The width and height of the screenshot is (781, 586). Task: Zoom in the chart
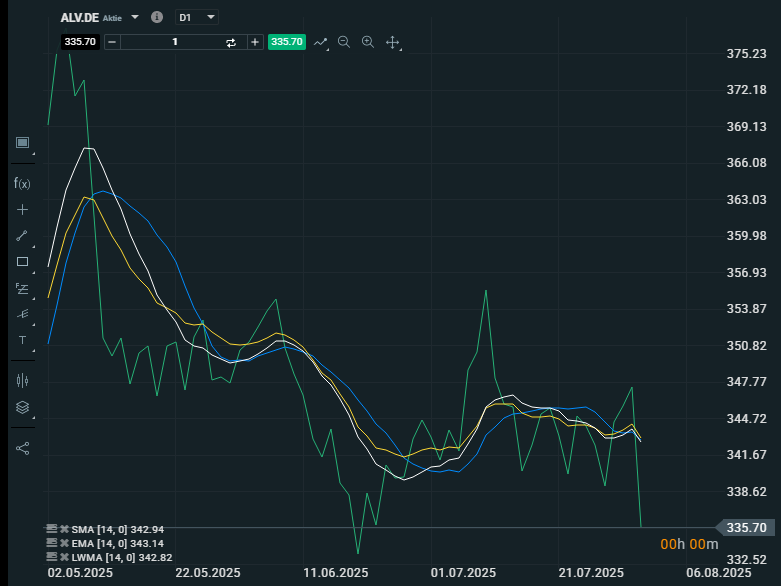point(368,42)
